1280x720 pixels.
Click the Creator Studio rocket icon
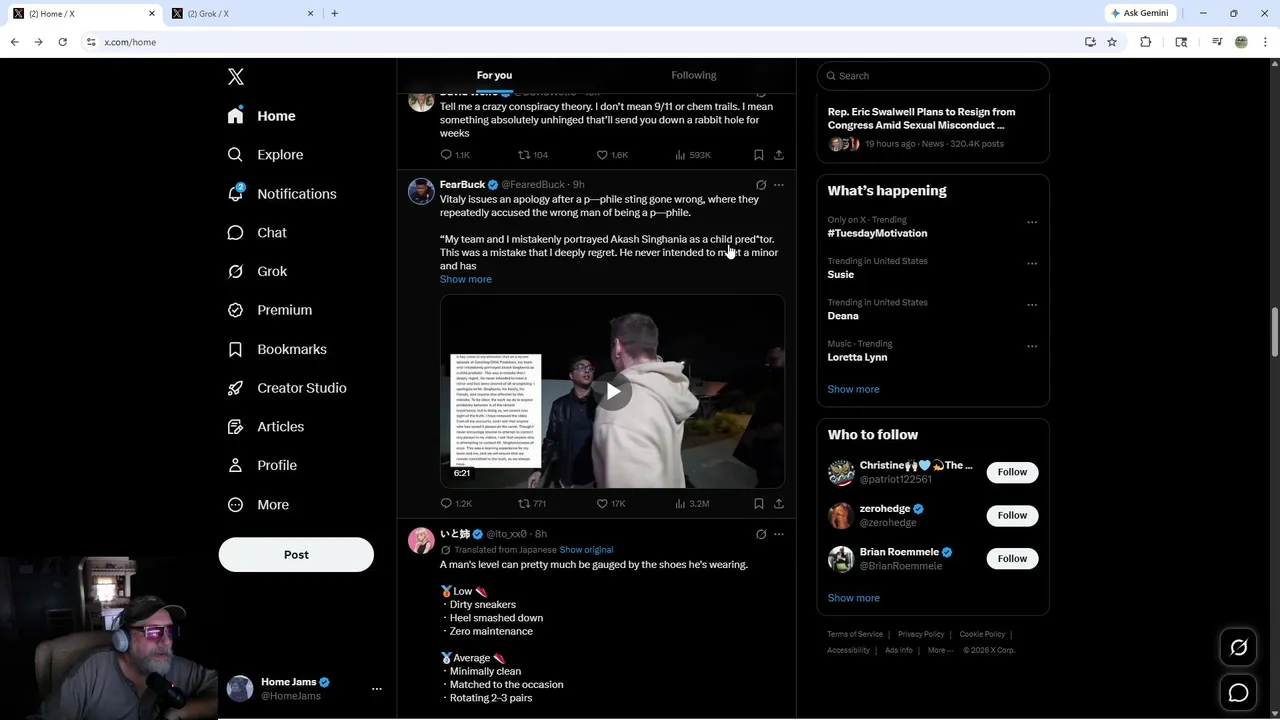coord(235,388)
